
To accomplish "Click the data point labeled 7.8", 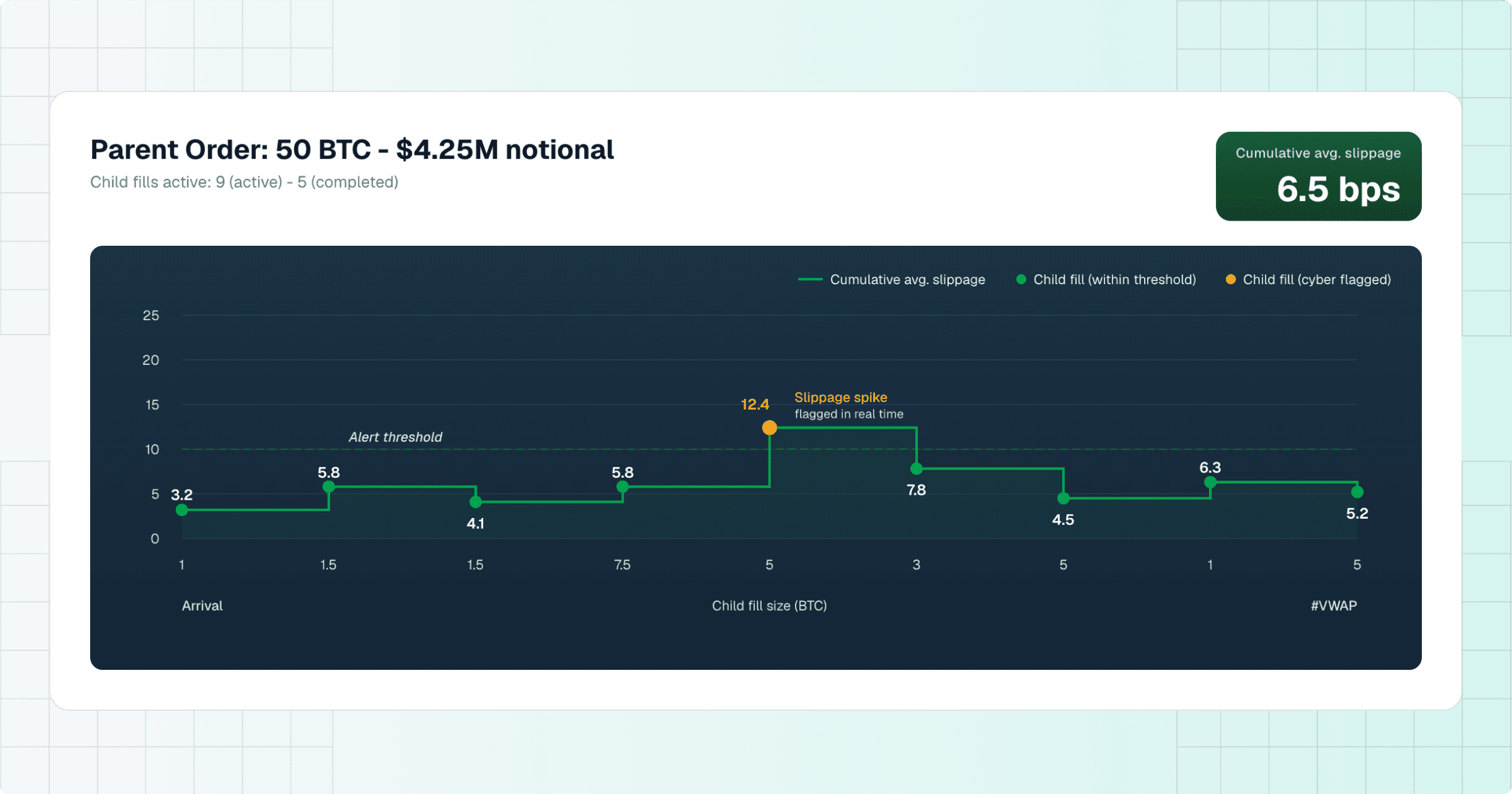I will (x=917, y=469).
